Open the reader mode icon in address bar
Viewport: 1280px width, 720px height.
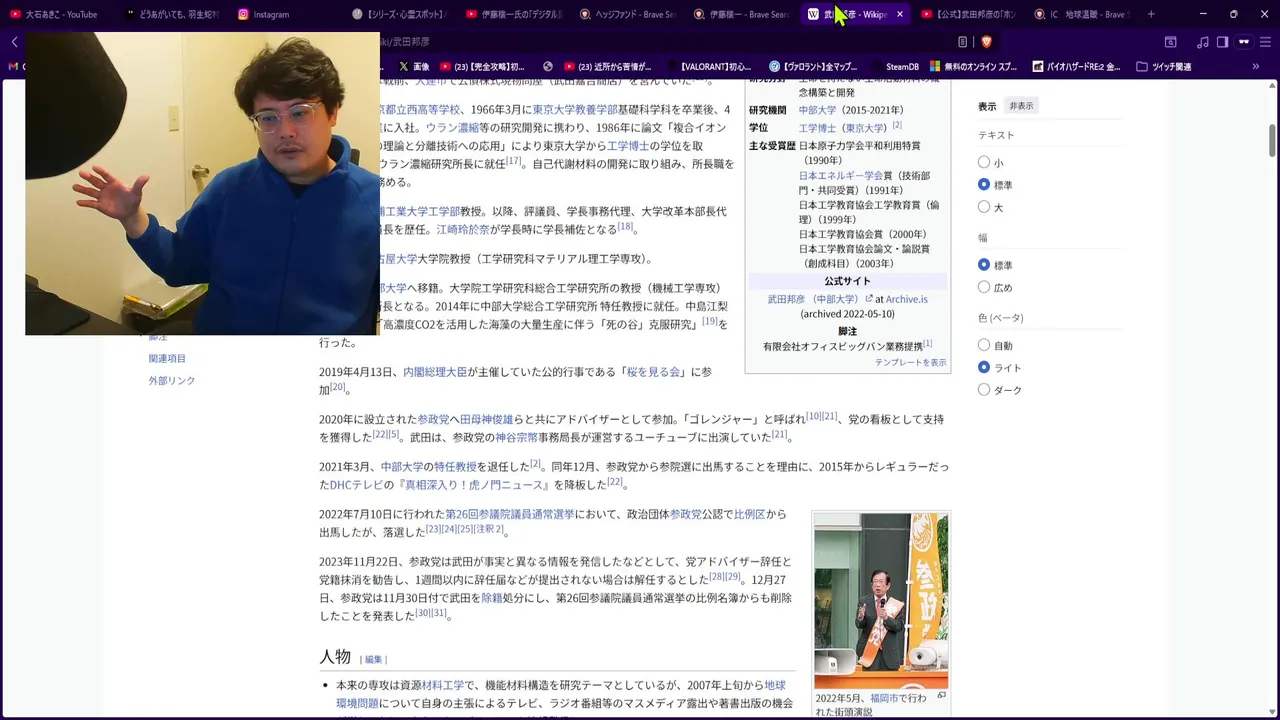(x=962, y=42)
